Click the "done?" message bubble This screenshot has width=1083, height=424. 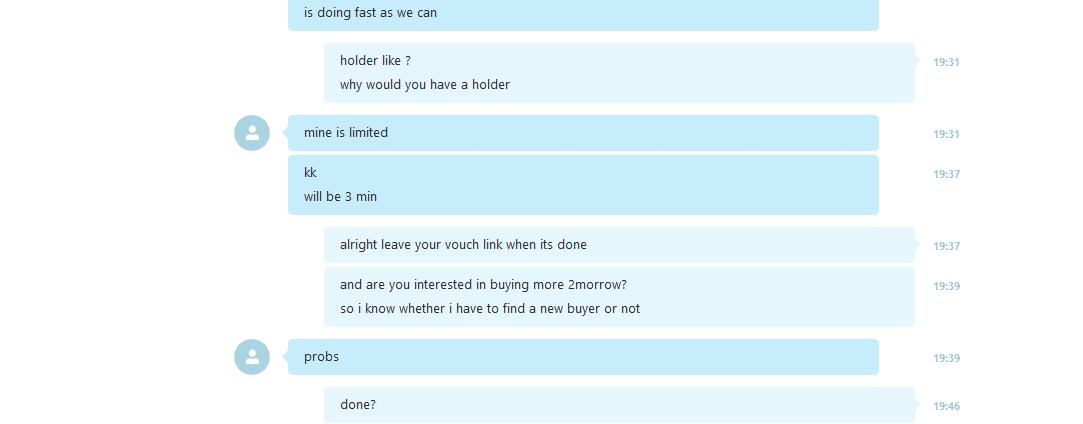click(619, 405)
